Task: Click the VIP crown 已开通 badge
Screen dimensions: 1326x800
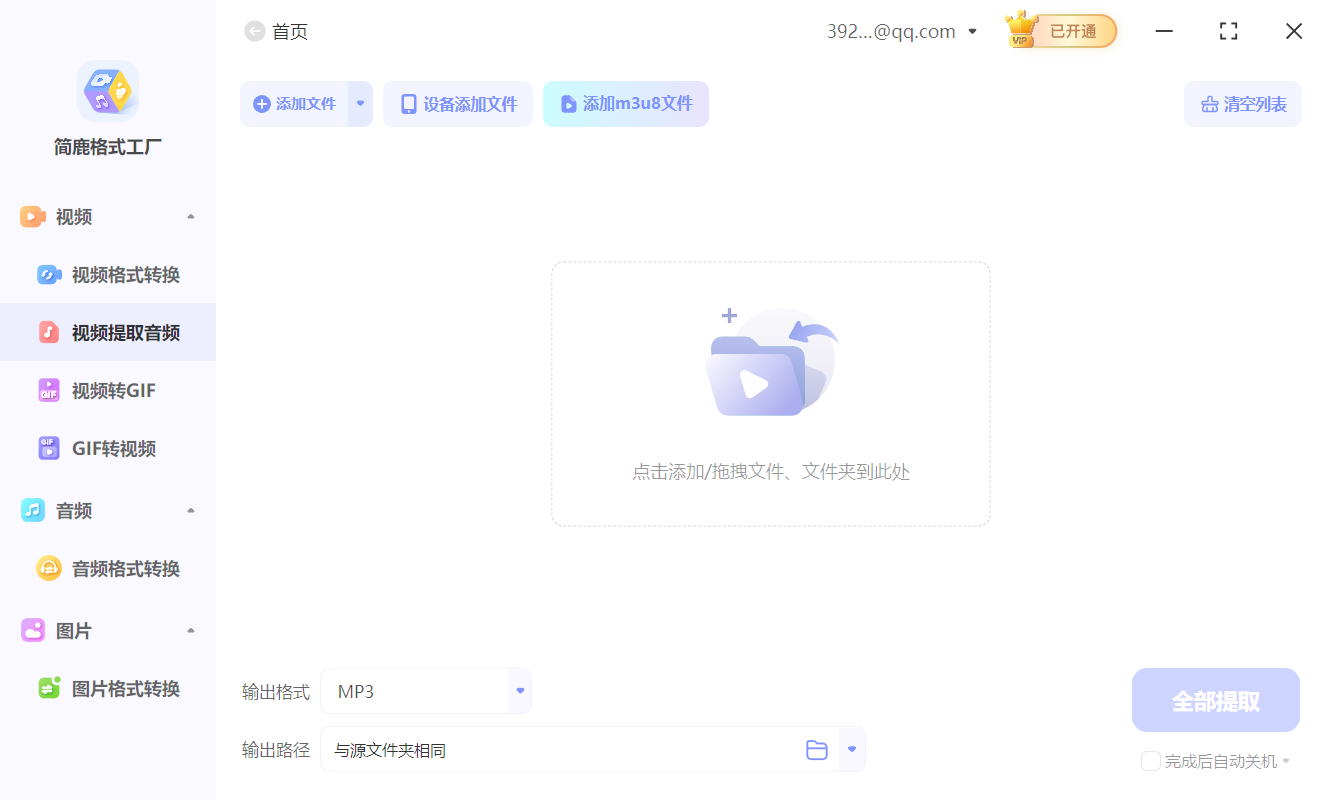Action: [1059, 31]
